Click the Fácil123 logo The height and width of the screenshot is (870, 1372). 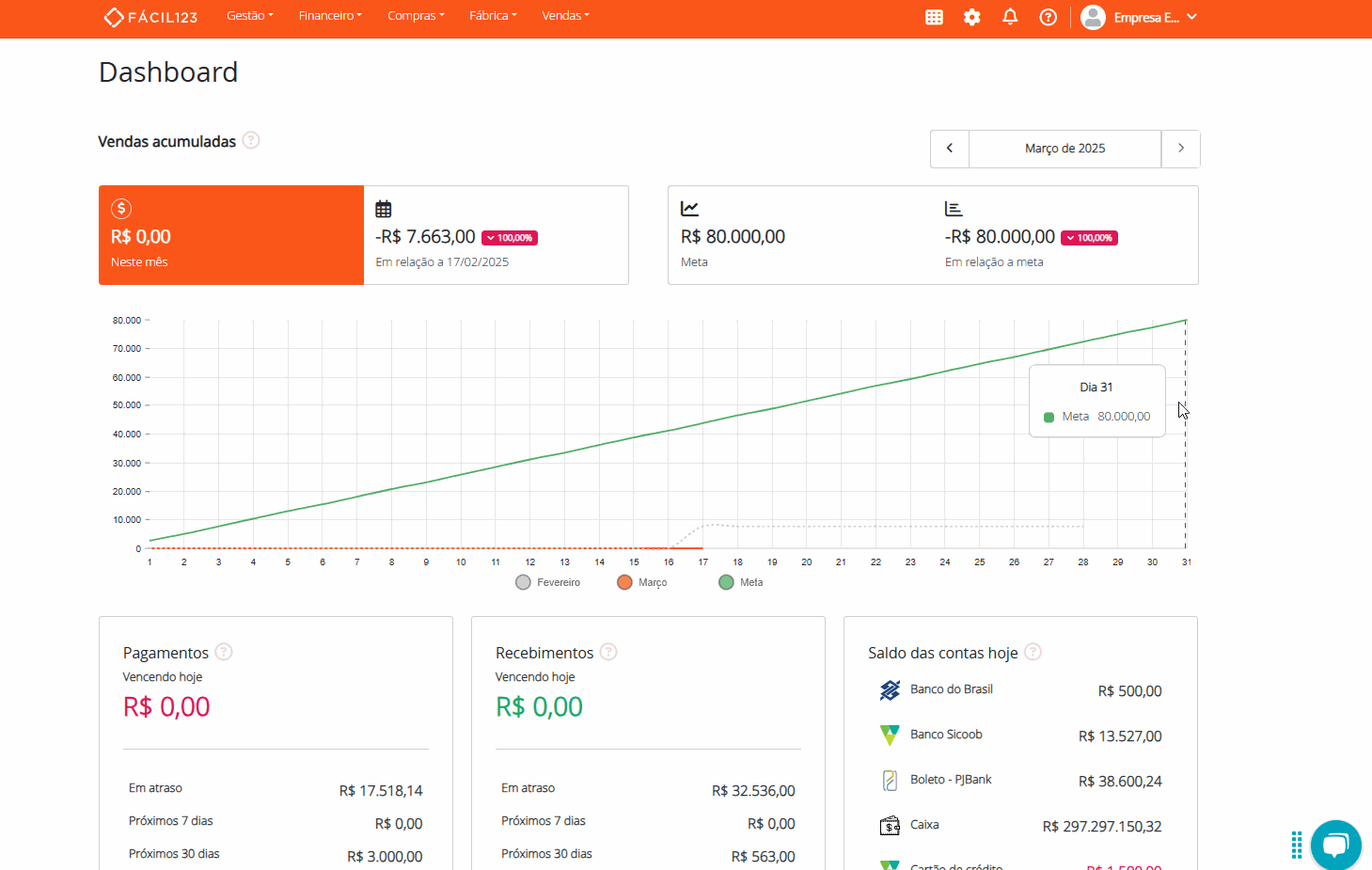coord(150,17)
